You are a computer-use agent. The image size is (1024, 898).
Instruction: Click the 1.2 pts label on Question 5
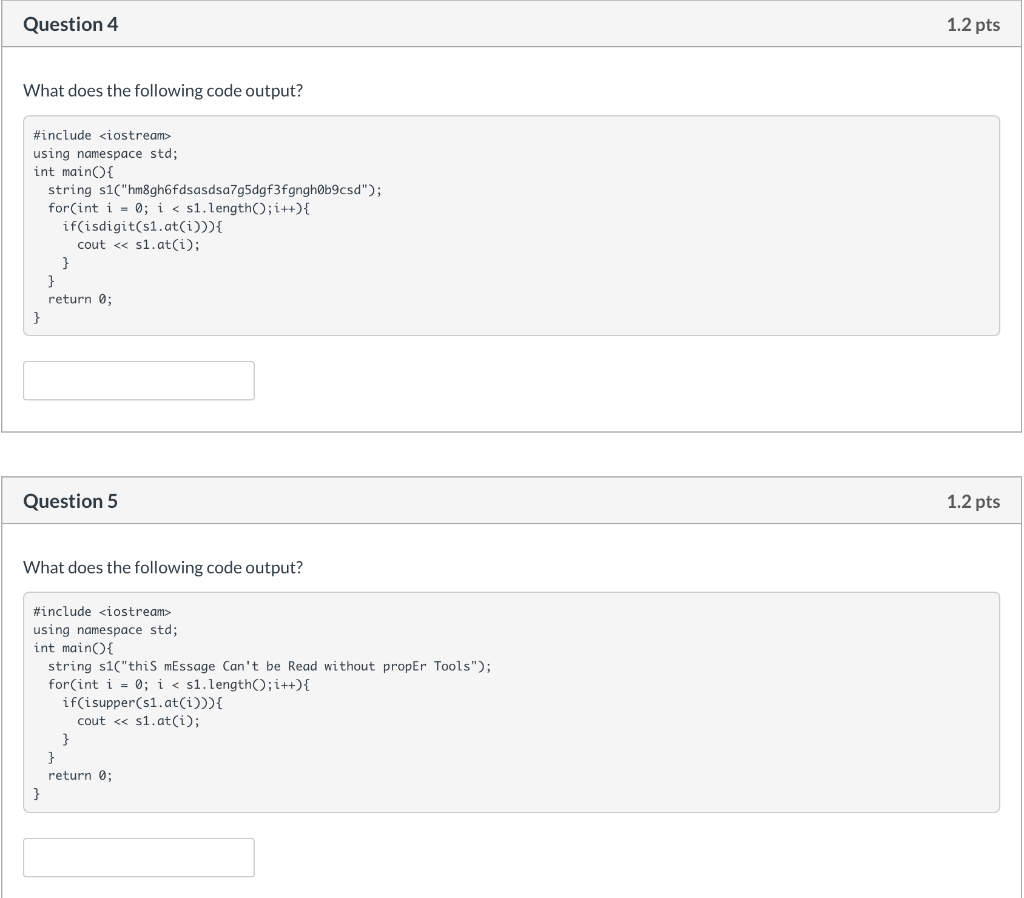(x=973, y=502)
